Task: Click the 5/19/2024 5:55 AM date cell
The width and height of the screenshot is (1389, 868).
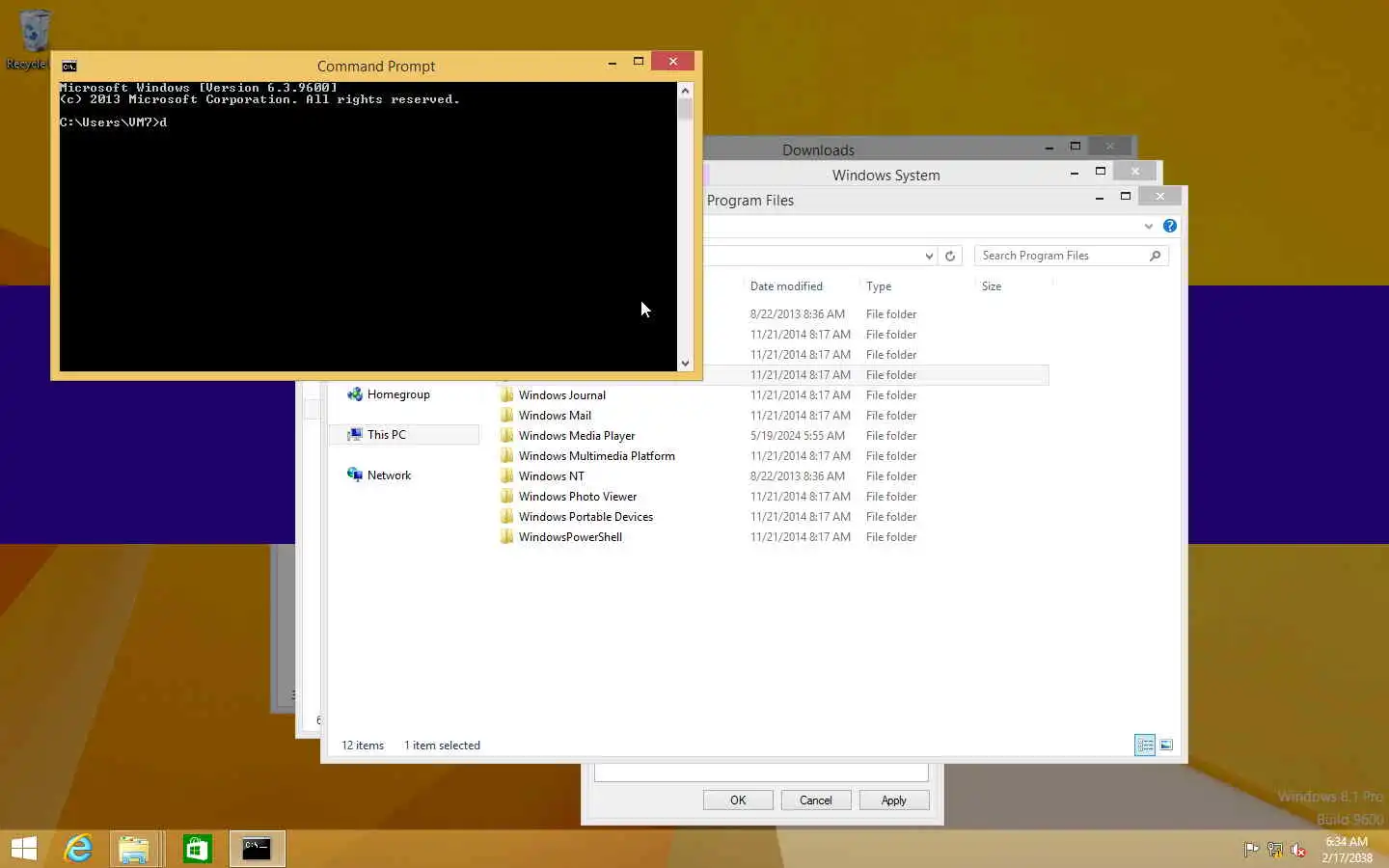Action: tap(798, 436)
